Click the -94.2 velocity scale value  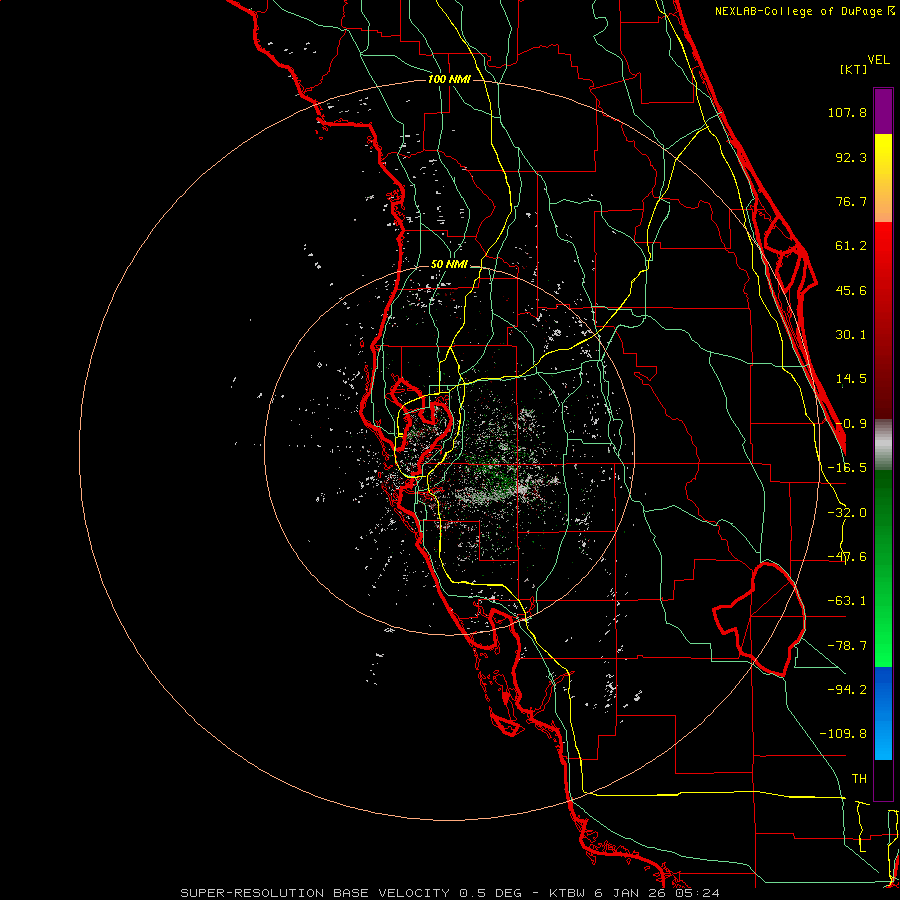847,690
